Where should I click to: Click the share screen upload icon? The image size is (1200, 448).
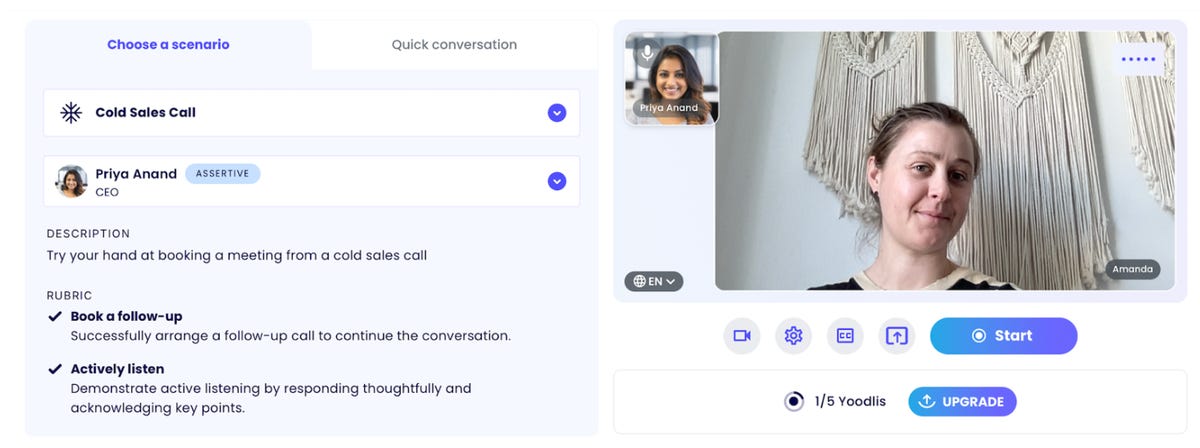pos(897,336)
